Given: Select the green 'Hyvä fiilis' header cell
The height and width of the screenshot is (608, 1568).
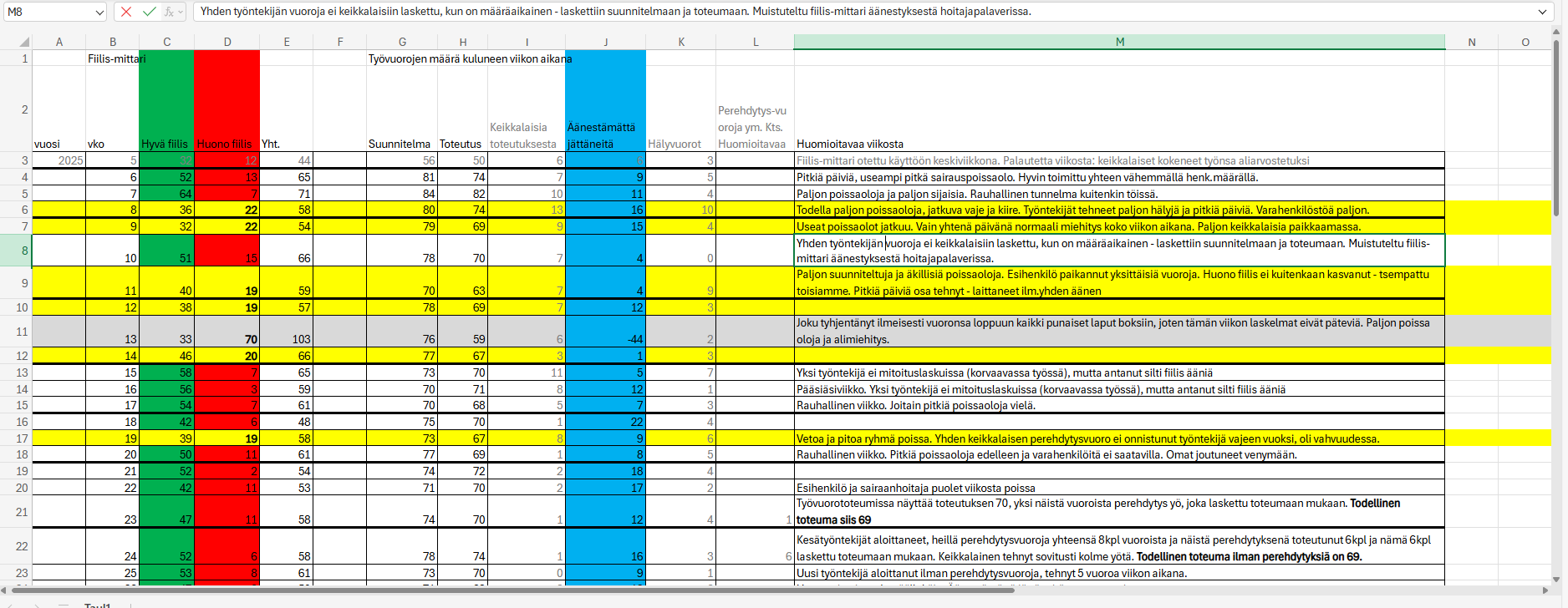Looking at the screenshot, I should (x=166, y=109).
